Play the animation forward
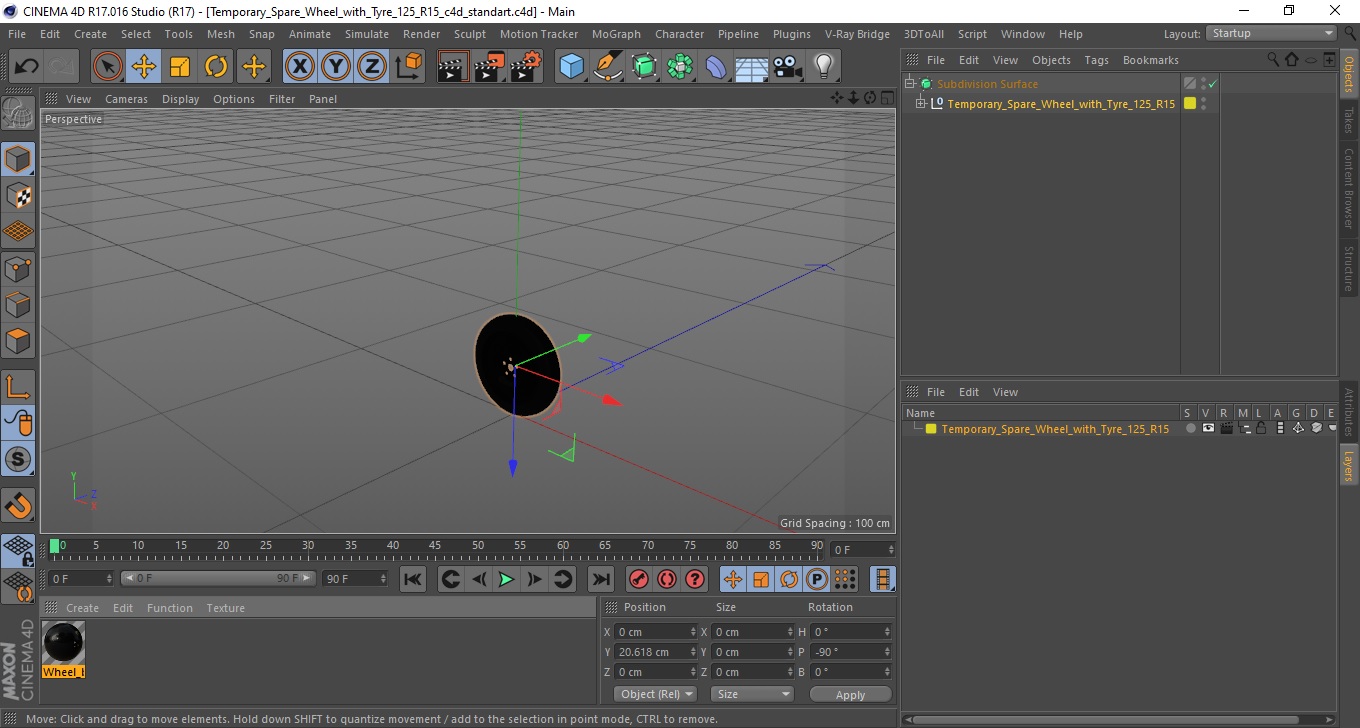1360x728 pixels. click(506, 579)
